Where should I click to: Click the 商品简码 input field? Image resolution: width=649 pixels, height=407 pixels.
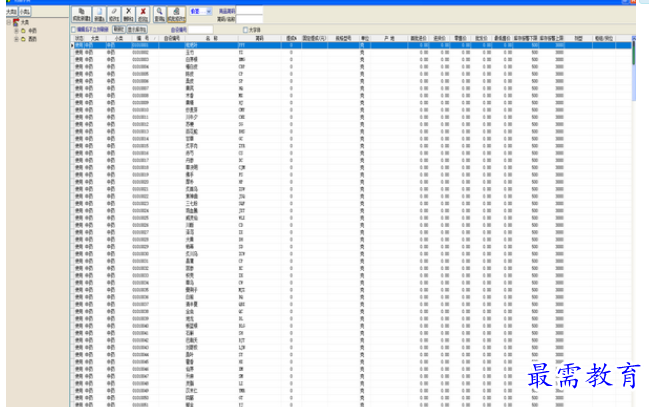pyautogui.click(x=249, y=10)
